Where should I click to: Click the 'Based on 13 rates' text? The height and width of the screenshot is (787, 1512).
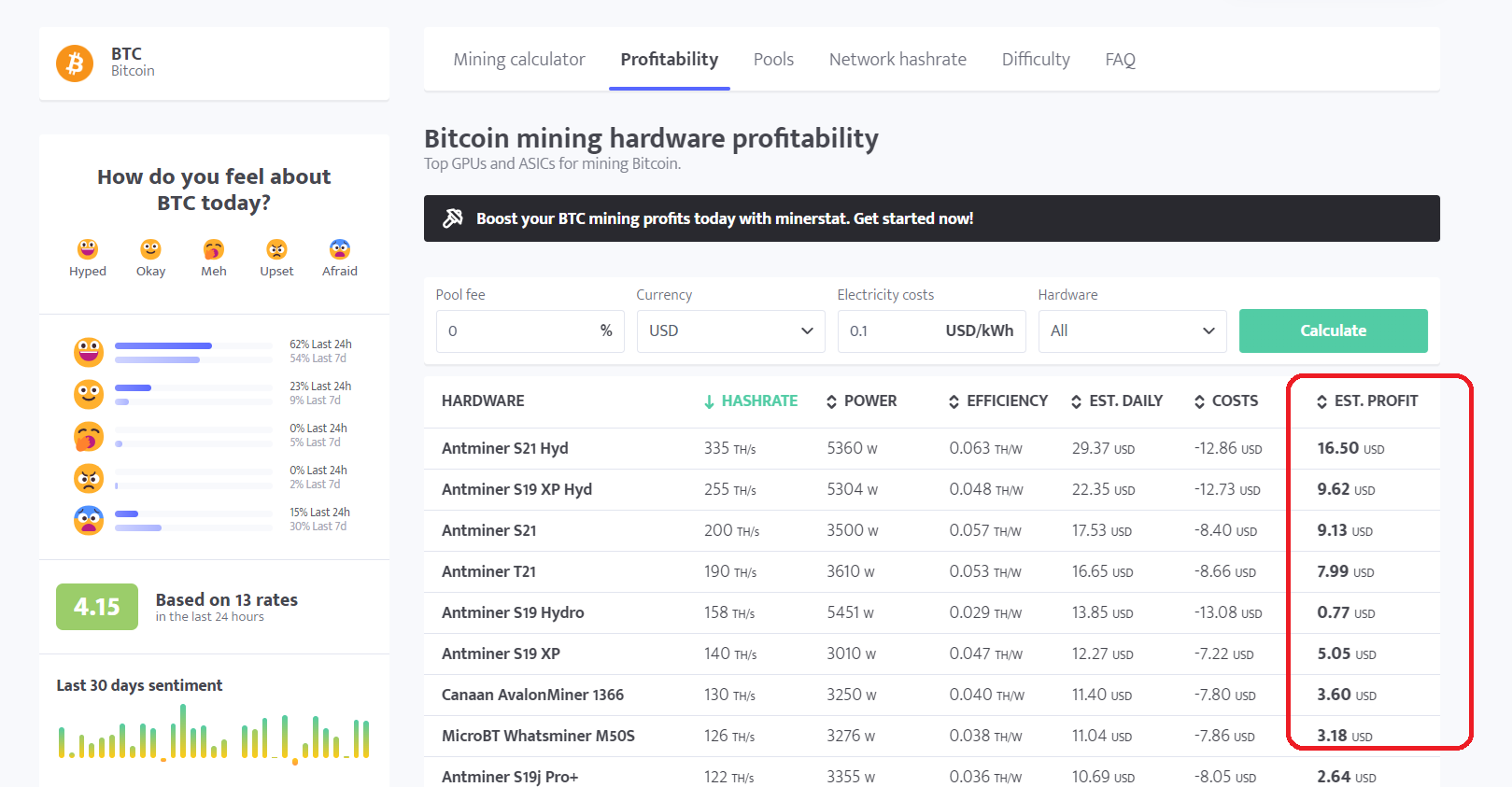(x=226, y=599)
